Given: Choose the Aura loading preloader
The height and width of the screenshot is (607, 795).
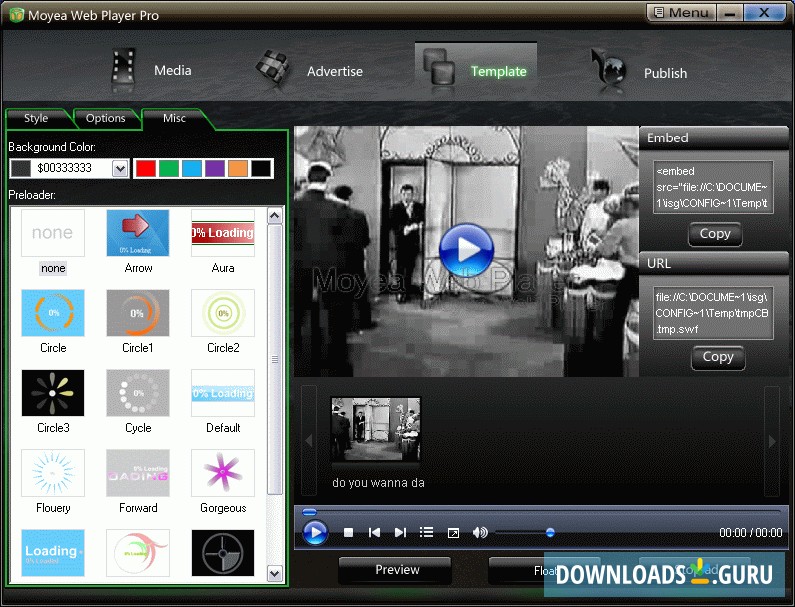Looking at the screenshot, I should click(223, 233).
